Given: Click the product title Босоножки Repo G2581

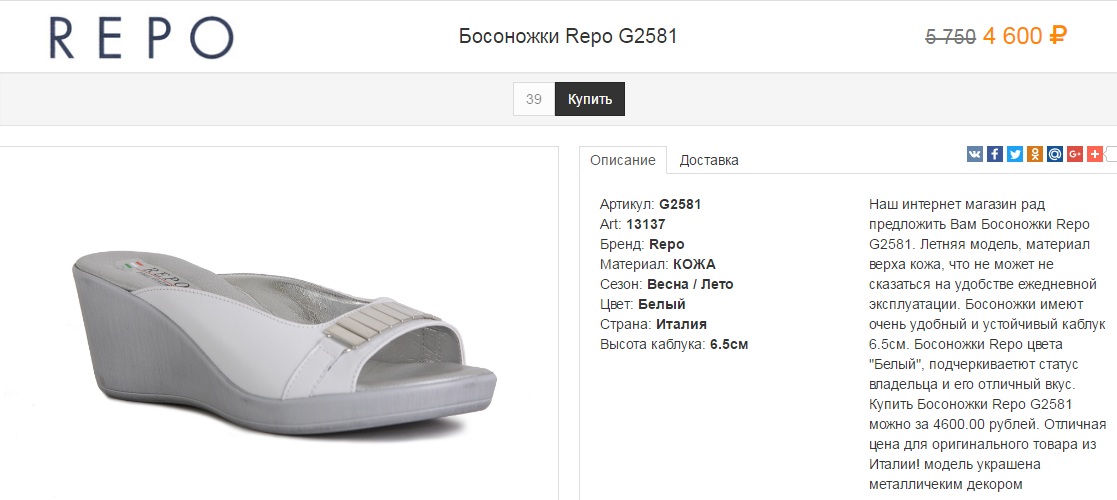Looking at the screenshot, I should [568, 37].
